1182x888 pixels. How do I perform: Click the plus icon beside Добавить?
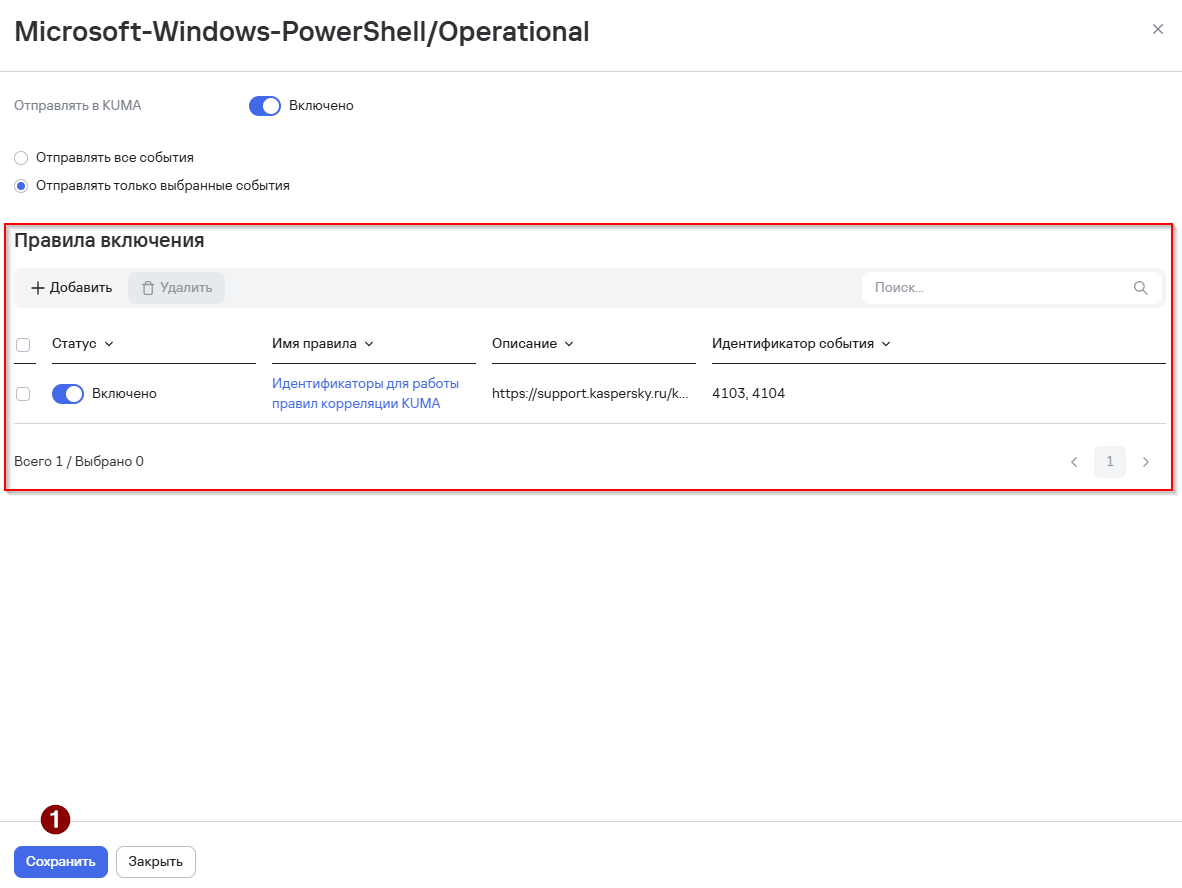pos(38,288)
